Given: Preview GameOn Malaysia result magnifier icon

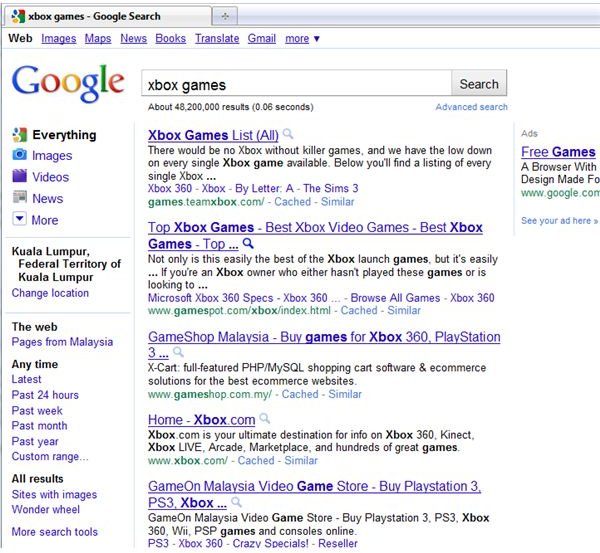Looking at the screenshot, I should (236, 502).
